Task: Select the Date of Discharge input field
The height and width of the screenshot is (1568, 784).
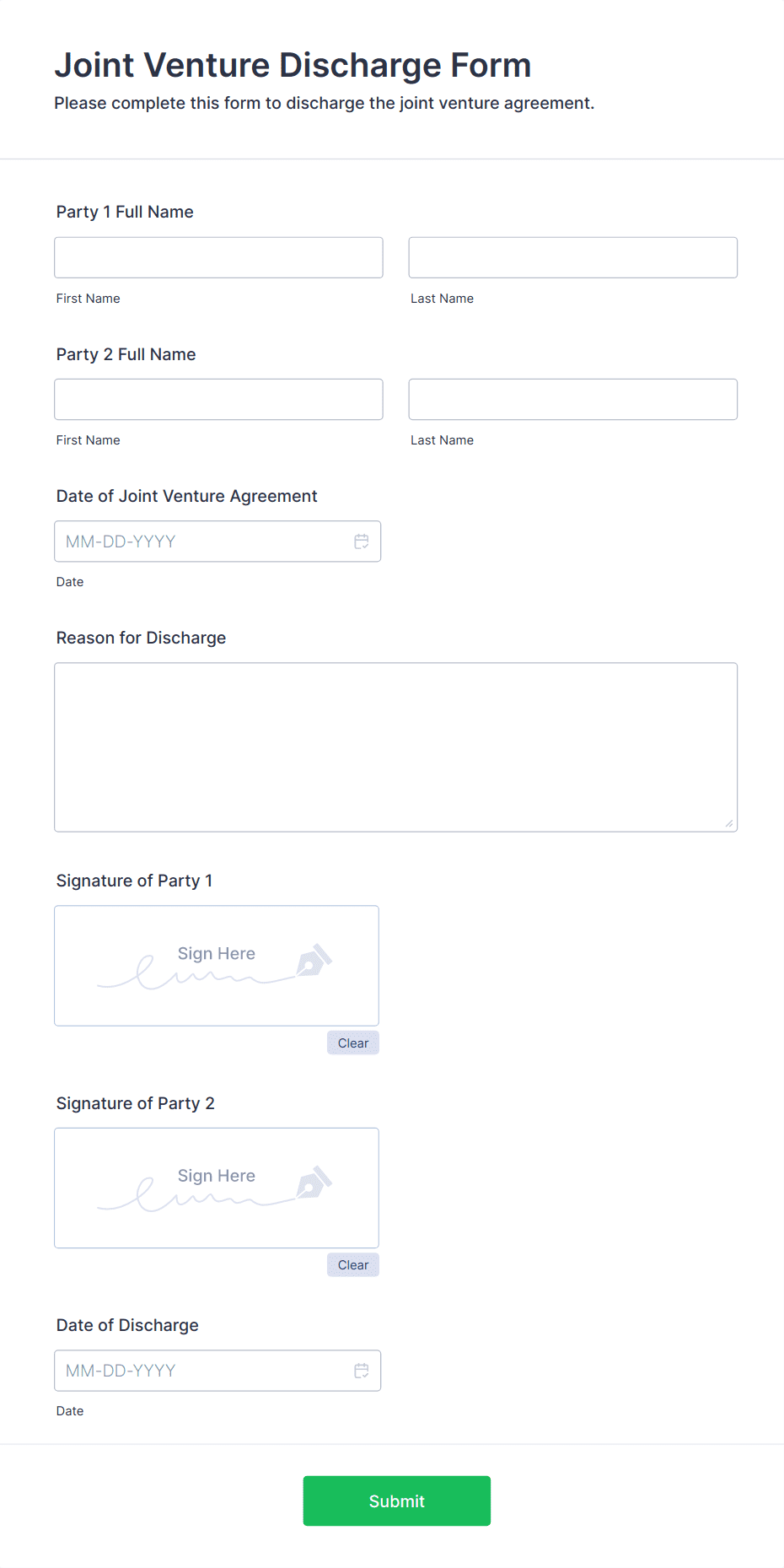Action: coord(202,1371)
